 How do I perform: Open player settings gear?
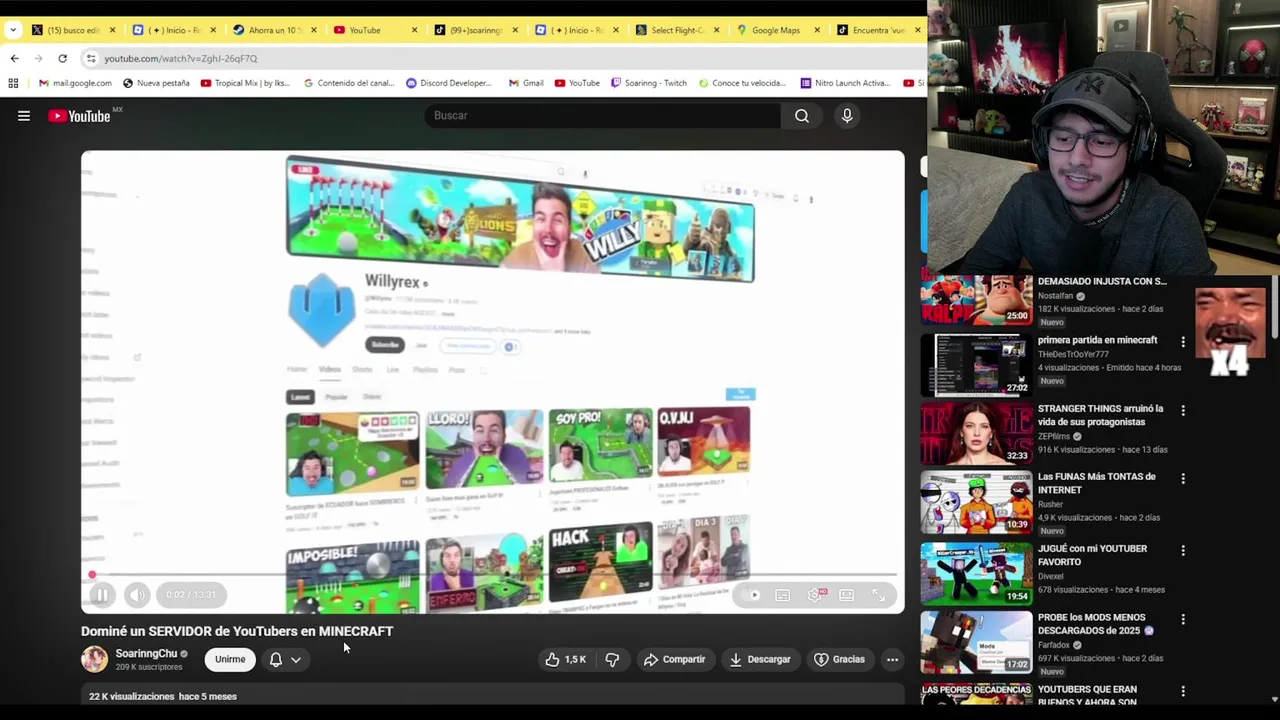click(815, 595)
